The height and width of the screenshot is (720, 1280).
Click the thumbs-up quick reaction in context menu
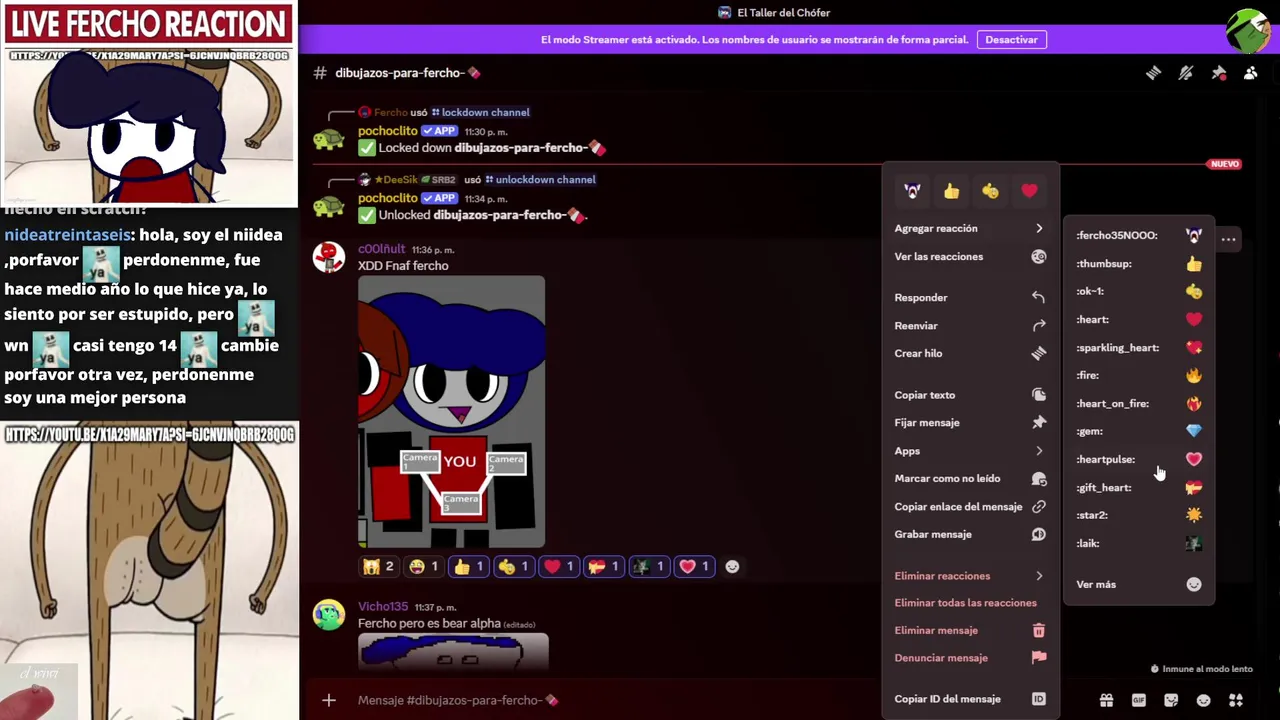pyautogui.click(x=951, y=191)
